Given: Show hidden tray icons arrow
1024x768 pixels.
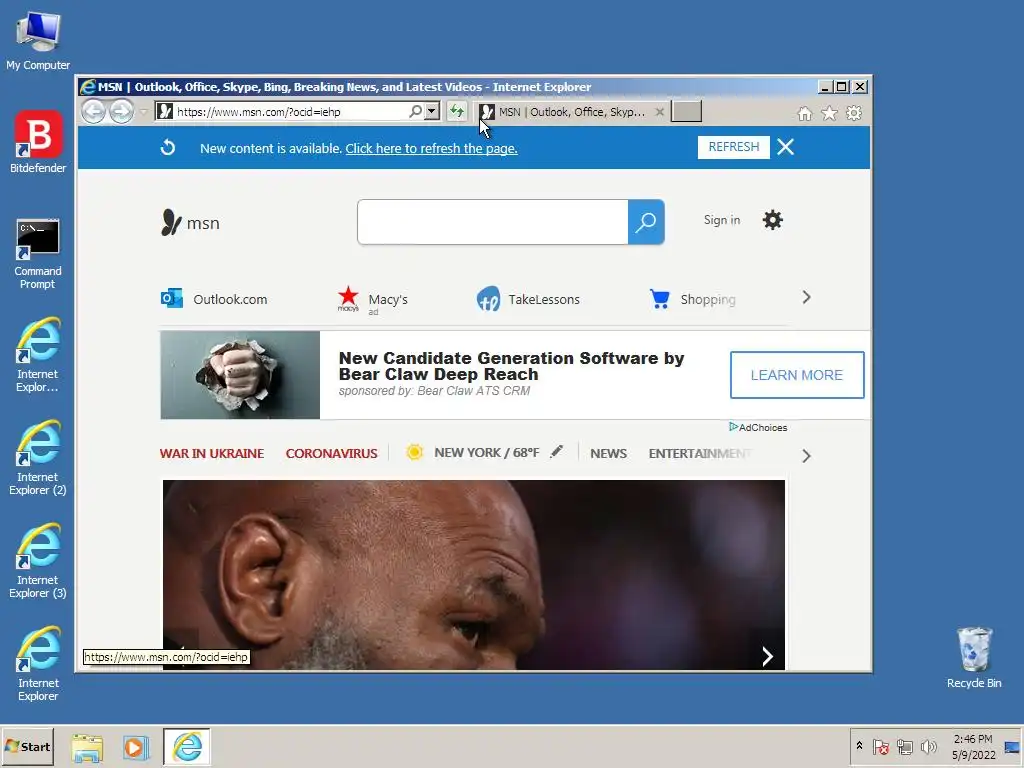Looking at the screenshot, I should pyautogui.click(x=859, y=746).
